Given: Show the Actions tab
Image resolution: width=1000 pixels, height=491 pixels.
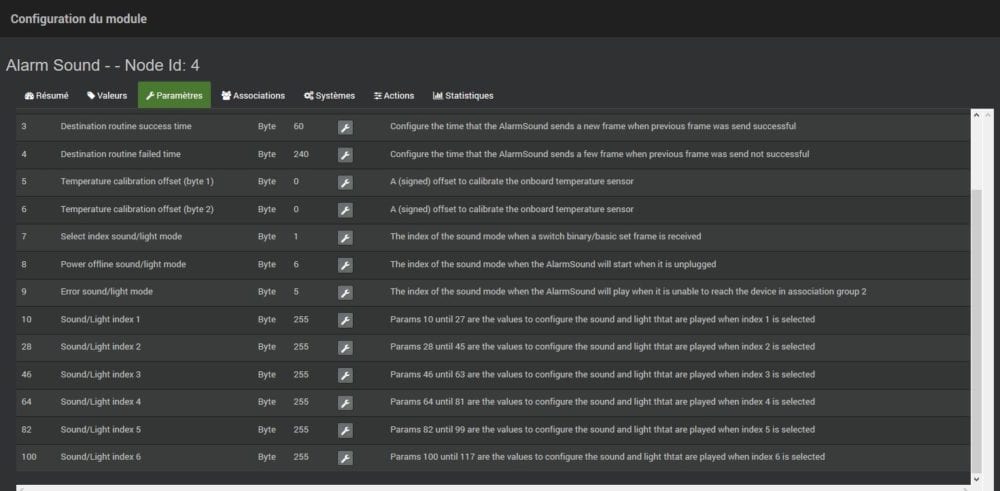Looking at the screenshot, I should (393, 96).
